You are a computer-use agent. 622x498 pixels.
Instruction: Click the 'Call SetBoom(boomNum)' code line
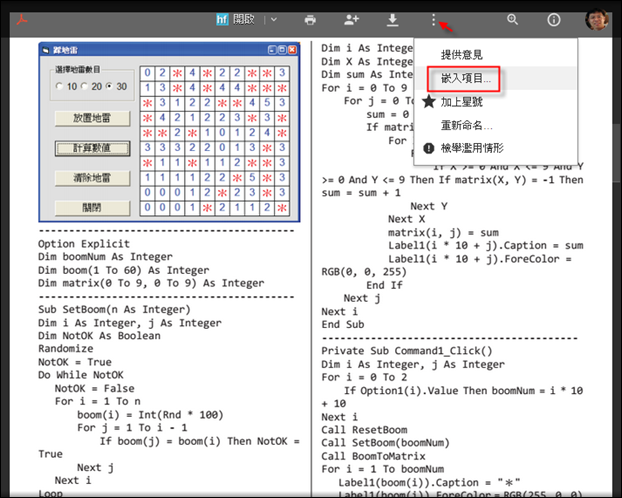(x=385, y=442)
